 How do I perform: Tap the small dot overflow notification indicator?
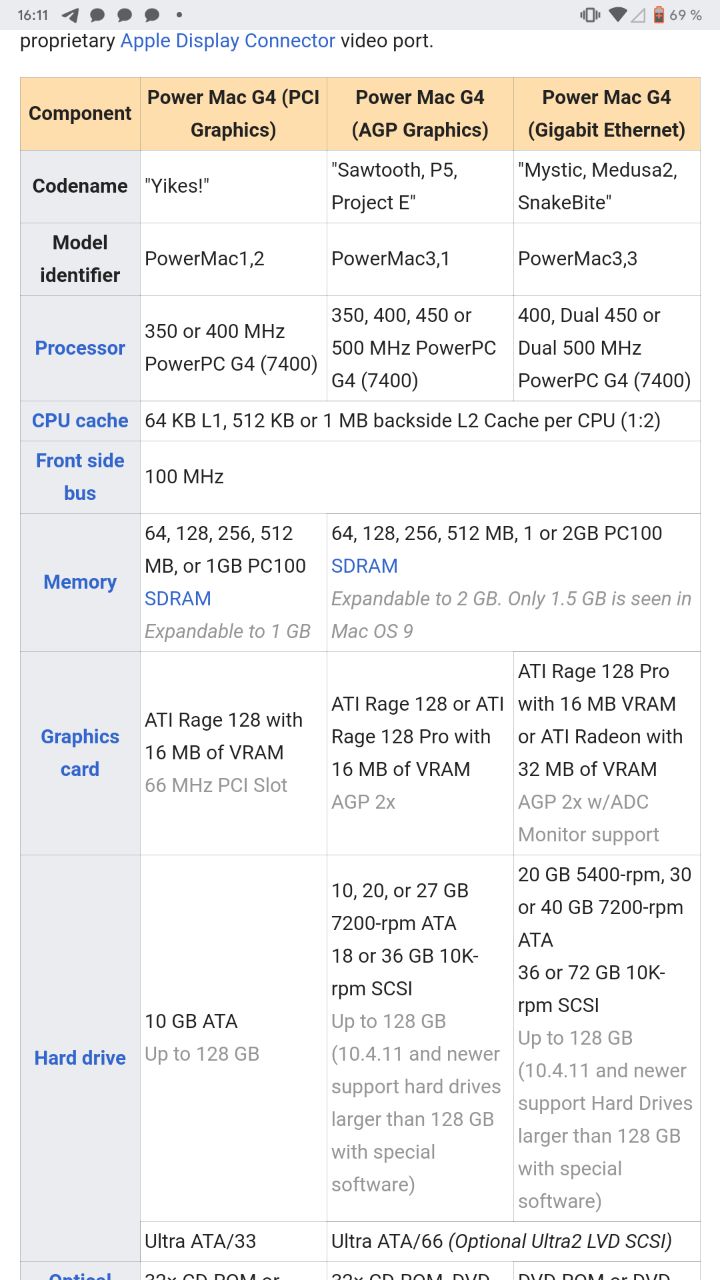coord(179,15)
